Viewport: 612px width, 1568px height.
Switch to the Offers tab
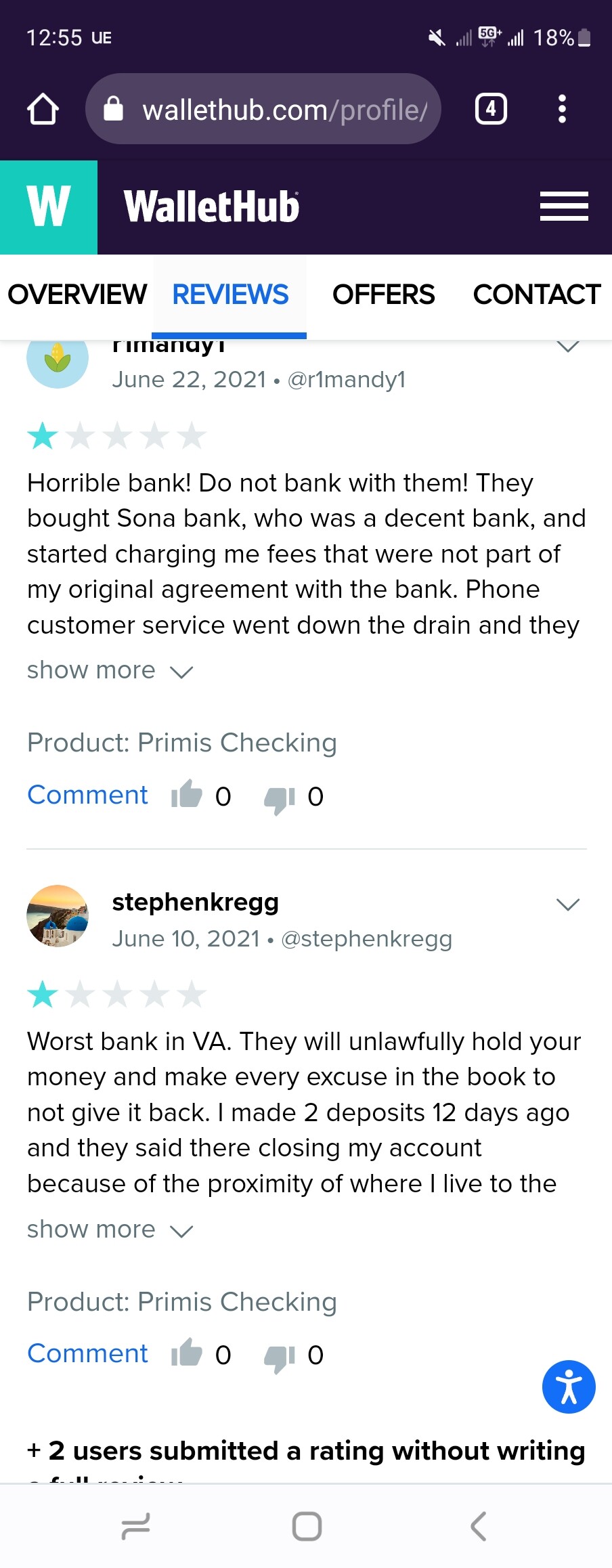[383, 295]
